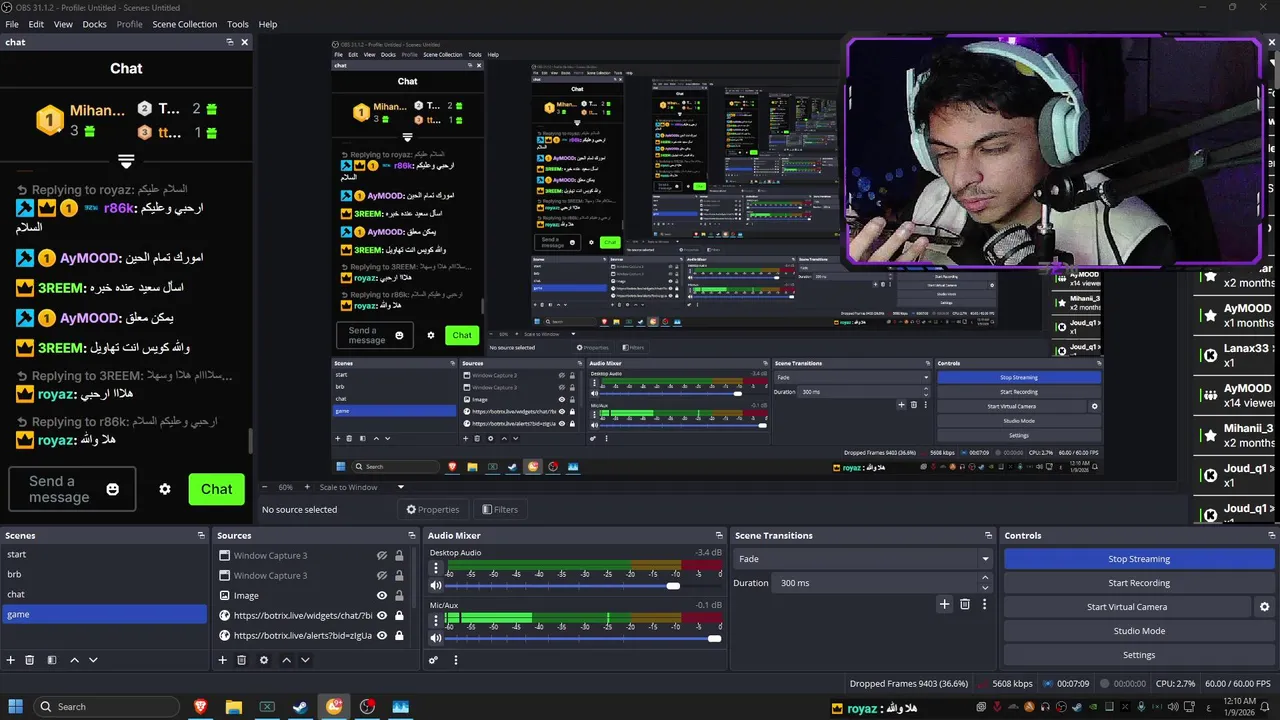Screen dimensions: 1280x720
Task: Open the File menu
Action: (12, 24)
